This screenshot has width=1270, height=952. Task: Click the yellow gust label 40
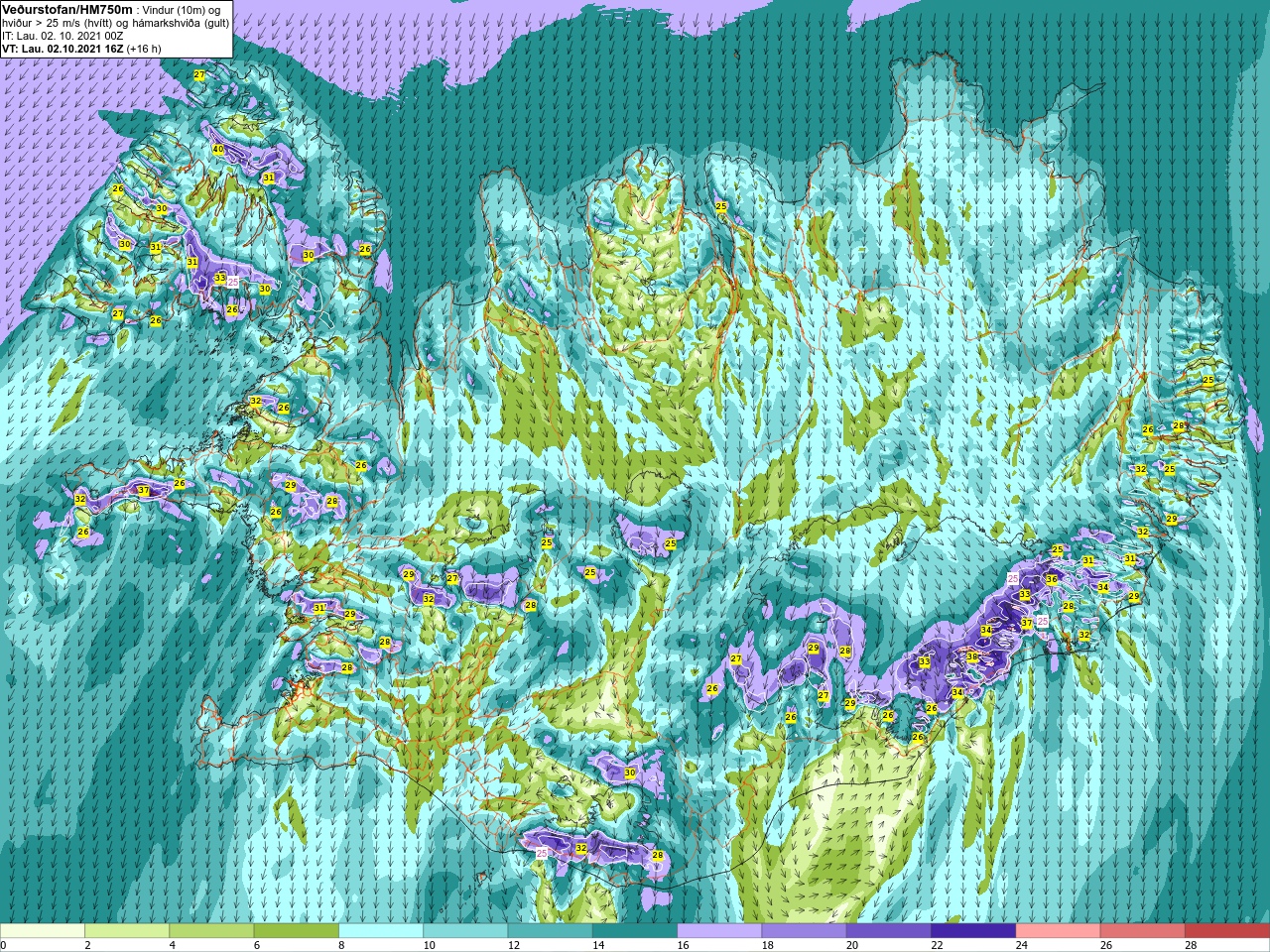(218, 150)
